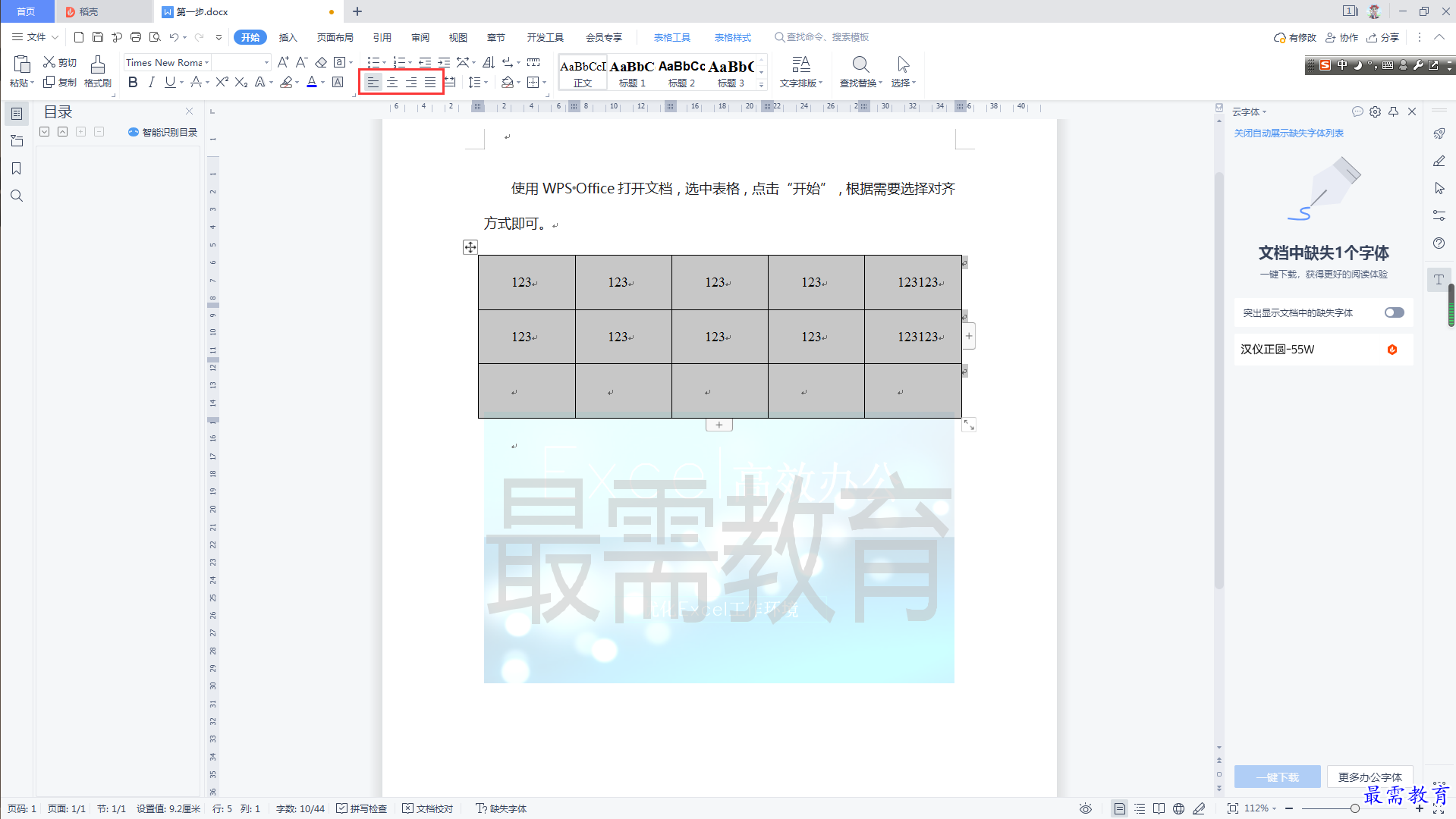Click the eye protection mode icon in status bar
This screenshot has width=1456, height=819.
tap(1086, 808)
